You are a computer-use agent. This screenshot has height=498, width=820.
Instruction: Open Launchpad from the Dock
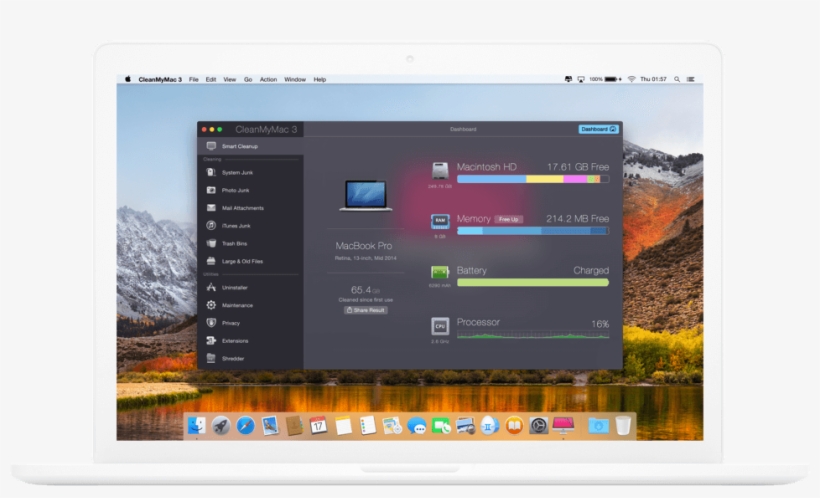click(221, 426)
